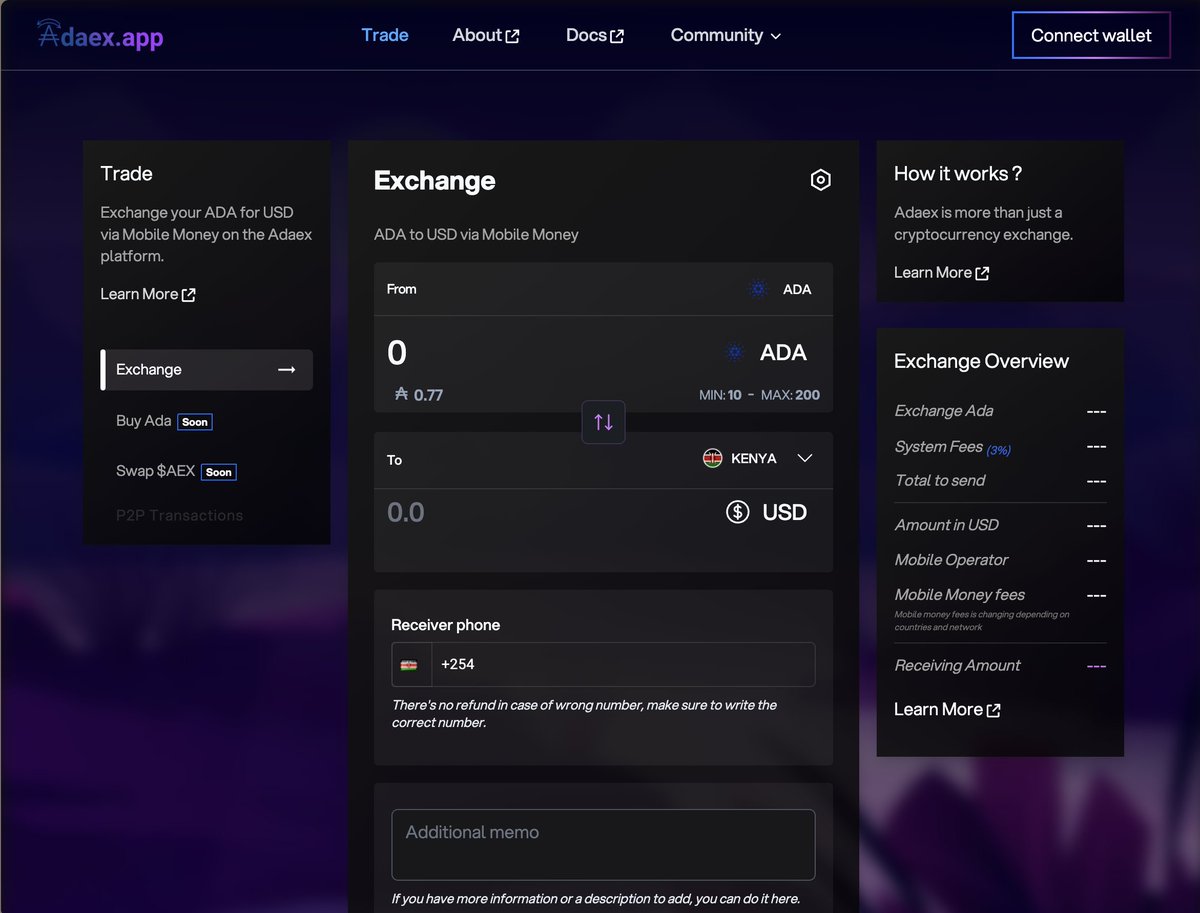Click the Mobile Operator row label
The height and width of the screenshot is (913, 1200).
(x=951, y=560)
